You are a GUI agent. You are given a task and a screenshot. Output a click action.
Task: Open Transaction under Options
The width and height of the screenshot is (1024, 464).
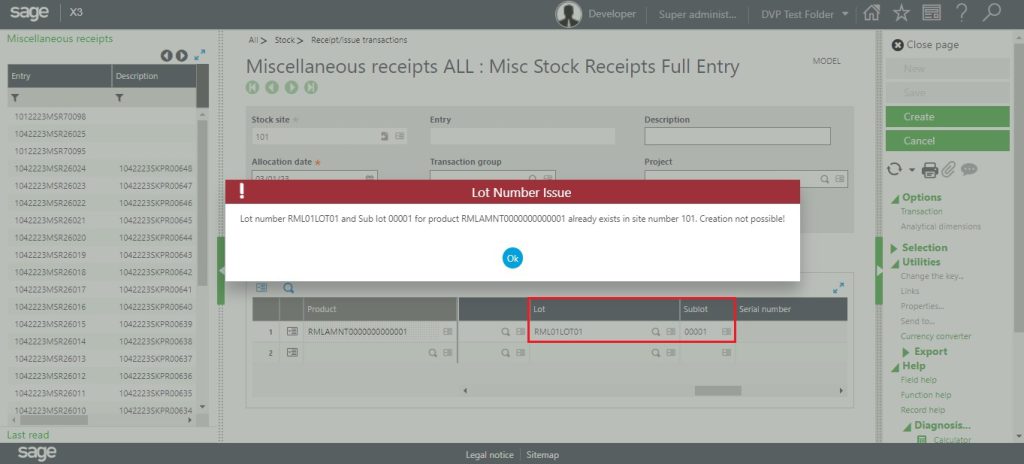coord(921,212)
